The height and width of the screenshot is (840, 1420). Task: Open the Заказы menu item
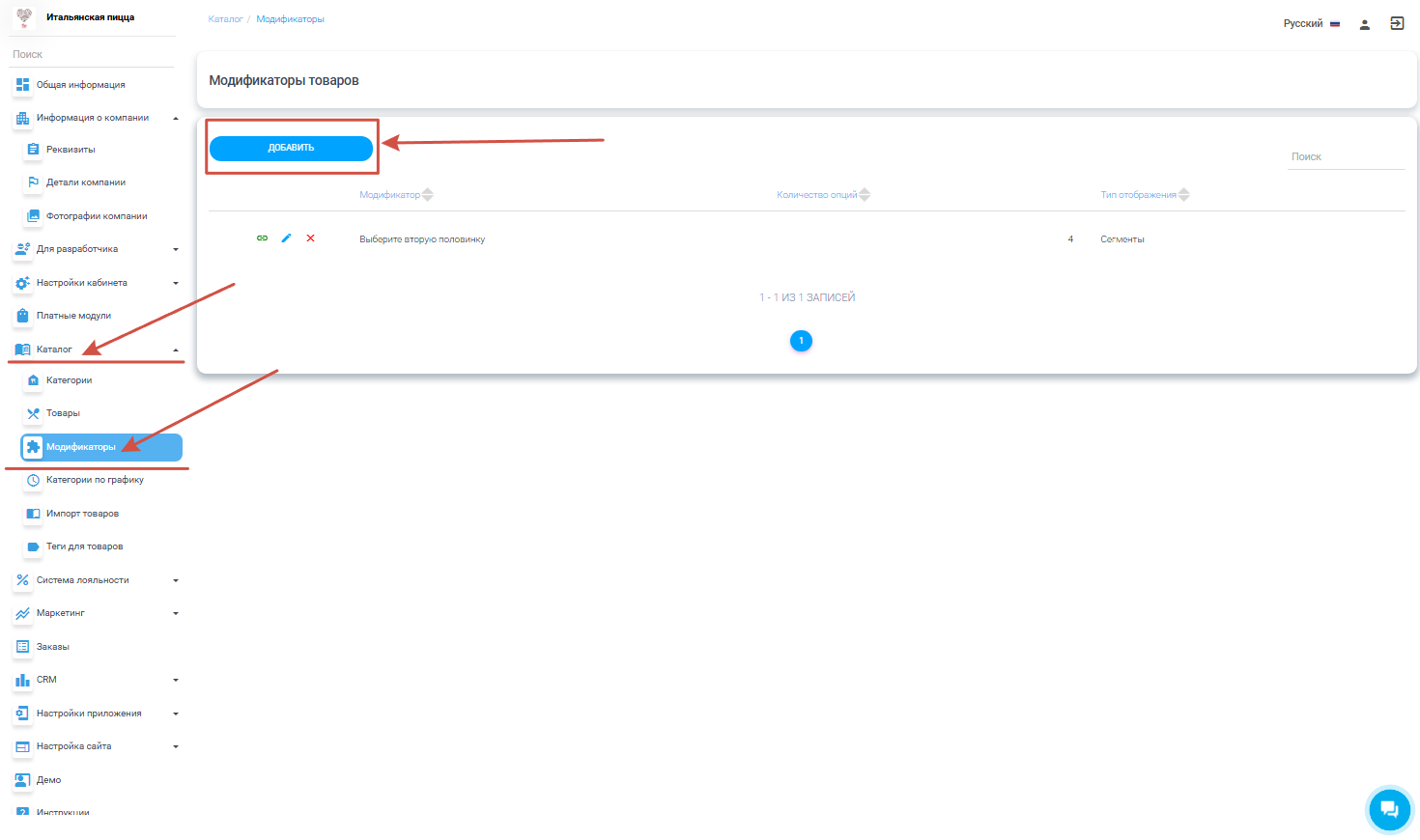pos(53,647)
